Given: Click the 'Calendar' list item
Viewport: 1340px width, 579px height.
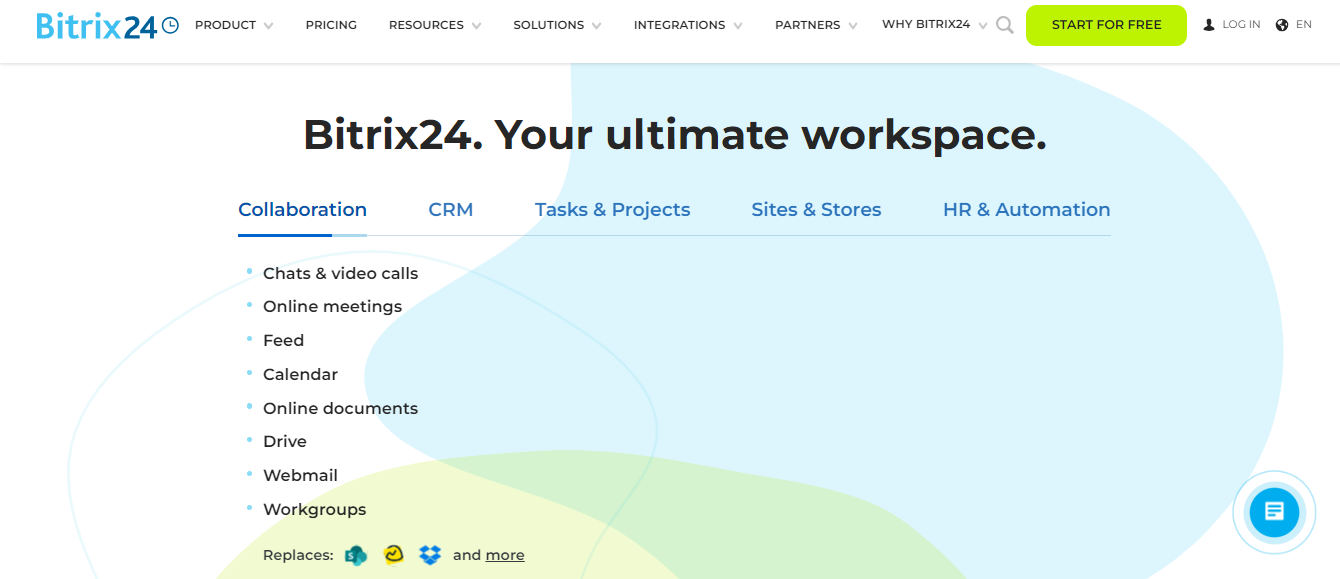Looking at the screenshot, I should (300, 374).
